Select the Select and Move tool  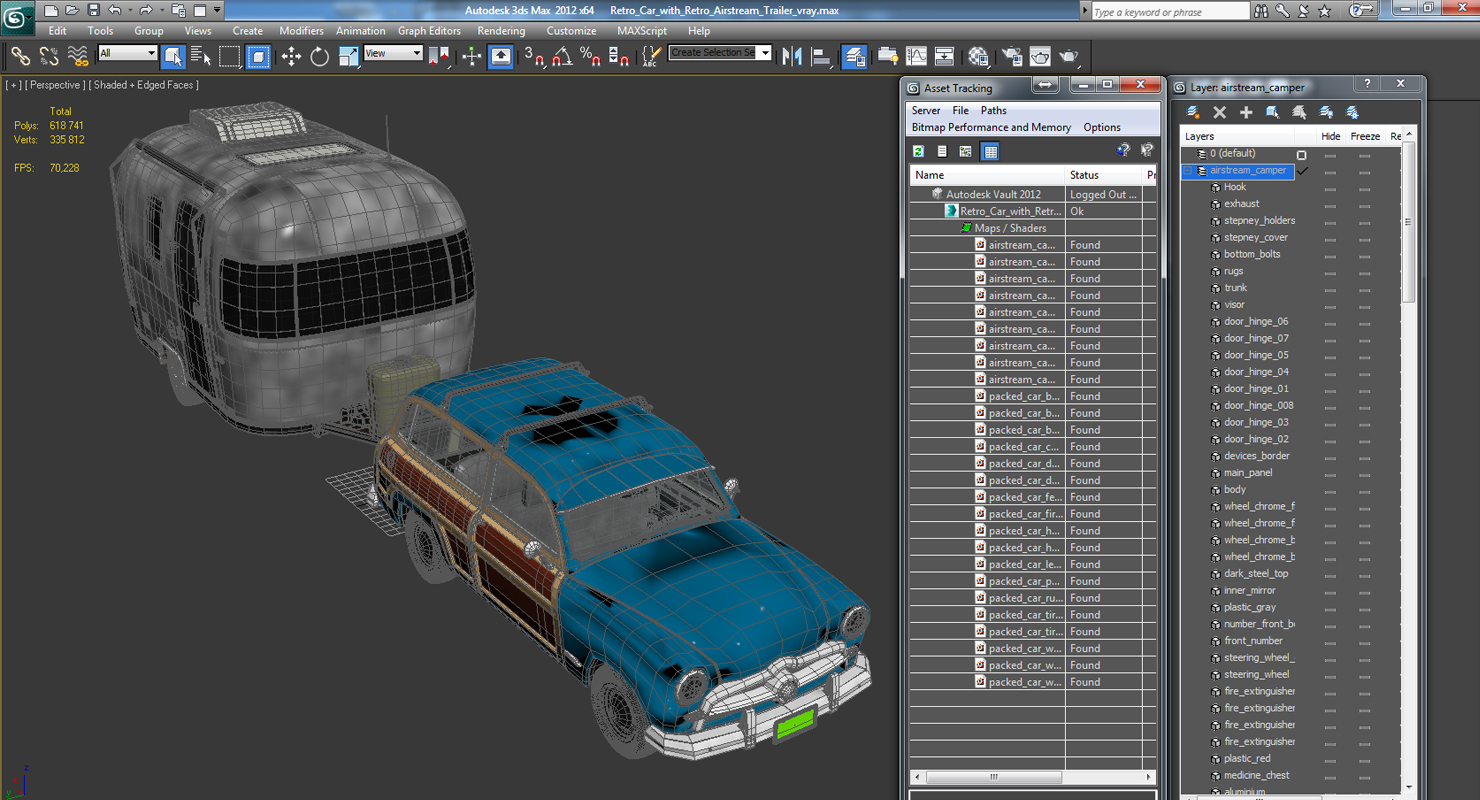coord(291,57)
